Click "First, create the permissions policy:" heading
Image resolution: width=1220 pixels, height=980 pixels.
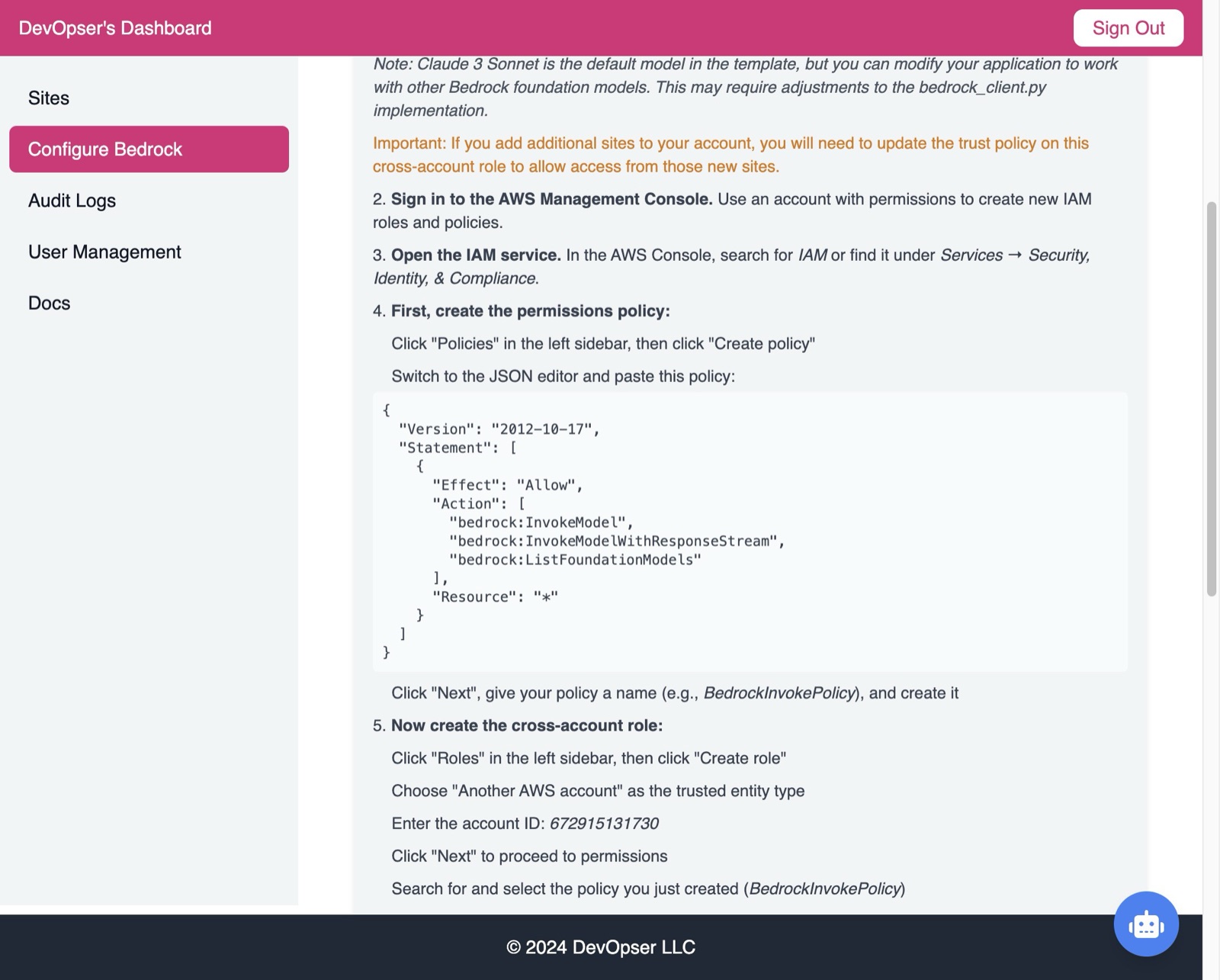coord(530,311)
